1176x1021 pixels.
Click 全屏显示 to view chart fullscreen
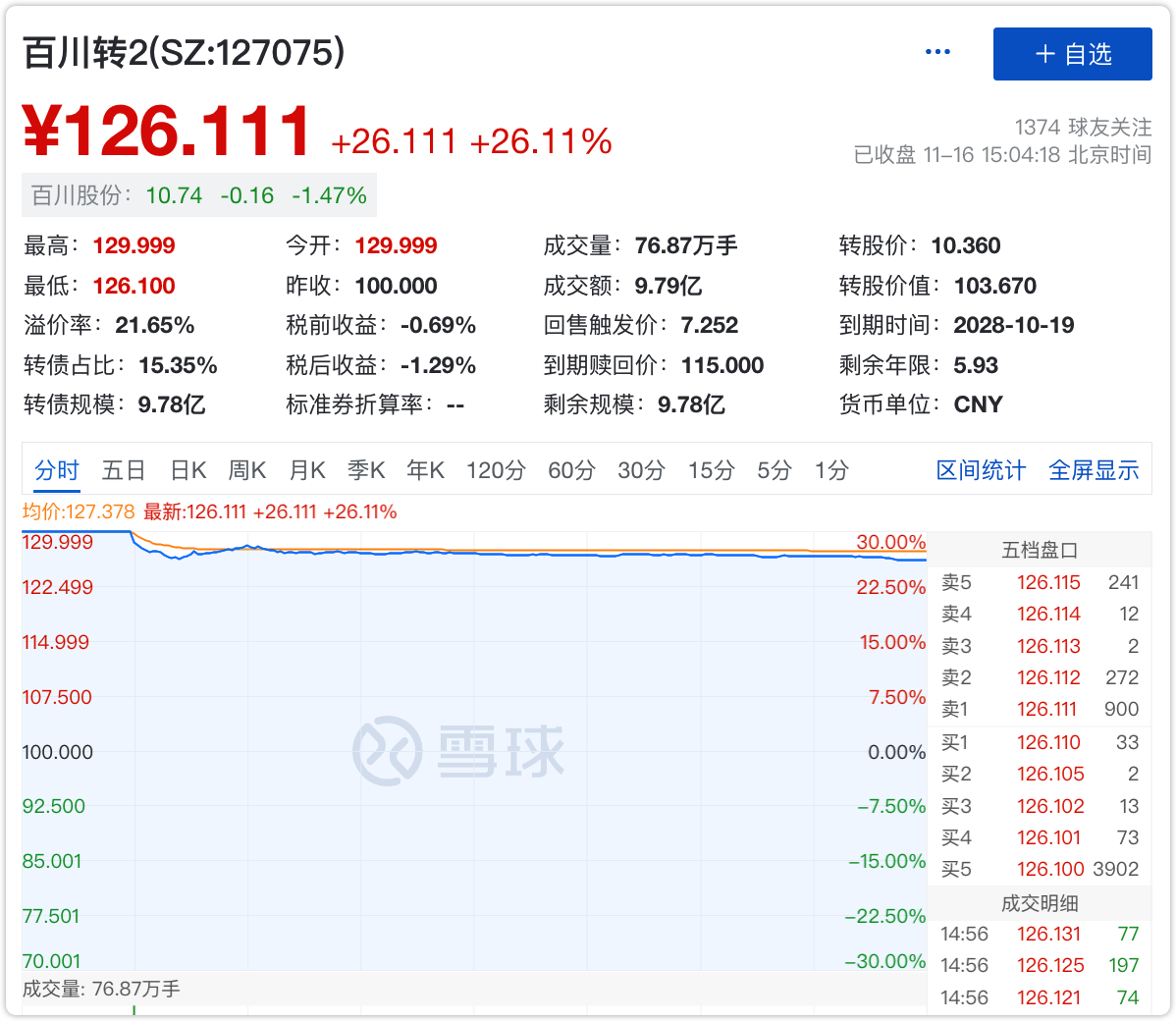pyautogui.click(x=1094, y=470)
